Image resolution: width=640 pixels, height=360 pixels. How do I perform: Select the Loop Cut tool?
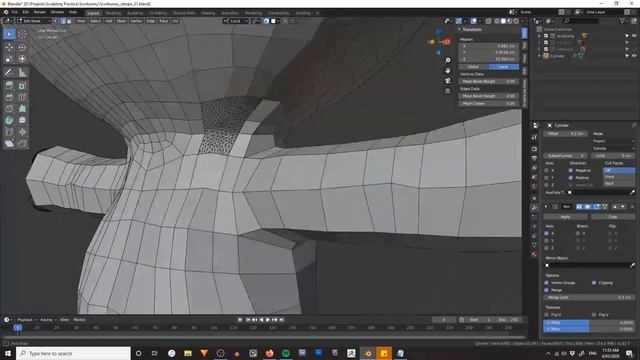tap(22, 97)
